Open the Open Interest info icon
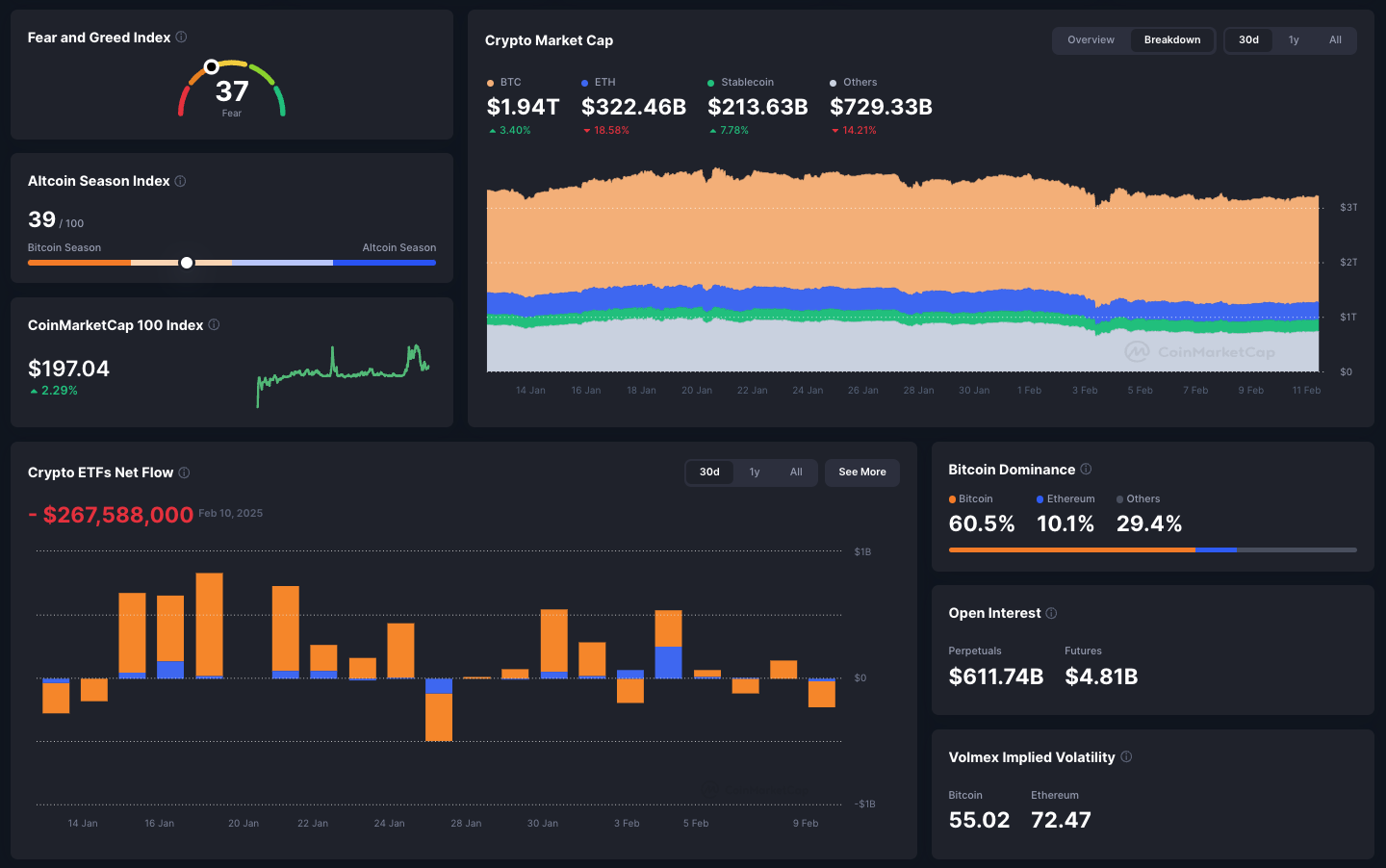The width and height of the screenshot is (1386, 868). 1051,613
